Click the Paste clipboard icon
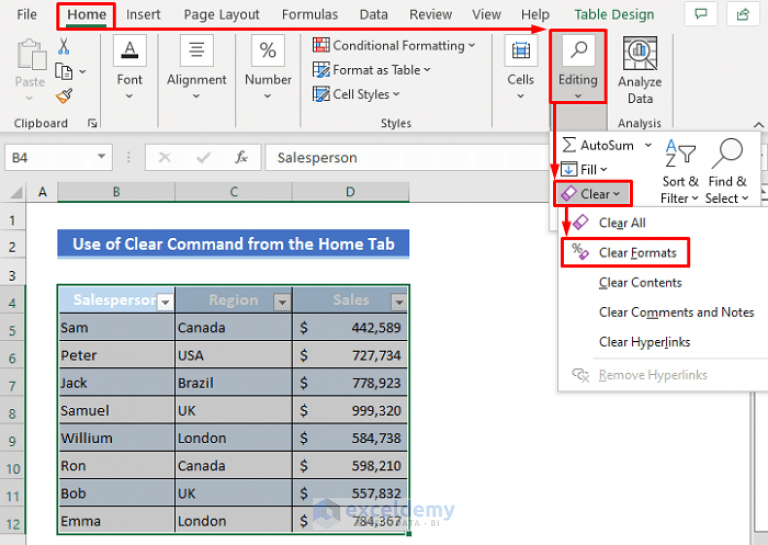The height and width of the screenshot is (545, 768). click(x=31, y=54)
